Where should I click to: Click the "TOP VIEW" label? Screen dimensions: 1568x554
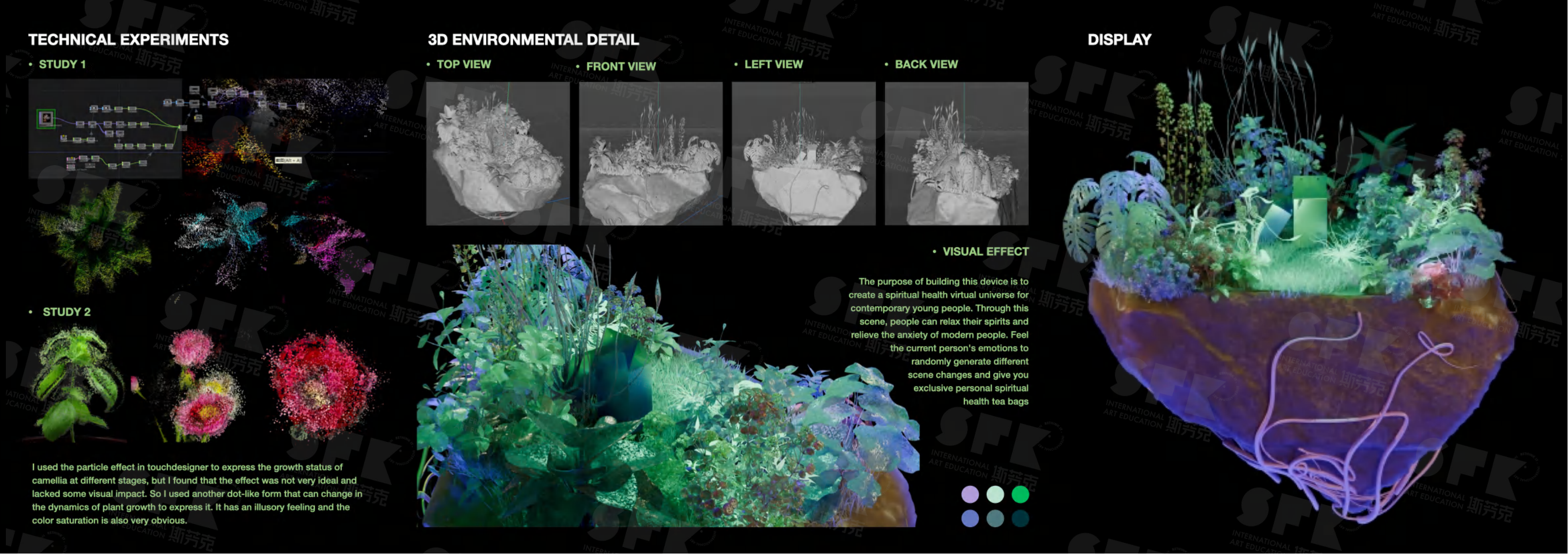click(x=463, y=64)
